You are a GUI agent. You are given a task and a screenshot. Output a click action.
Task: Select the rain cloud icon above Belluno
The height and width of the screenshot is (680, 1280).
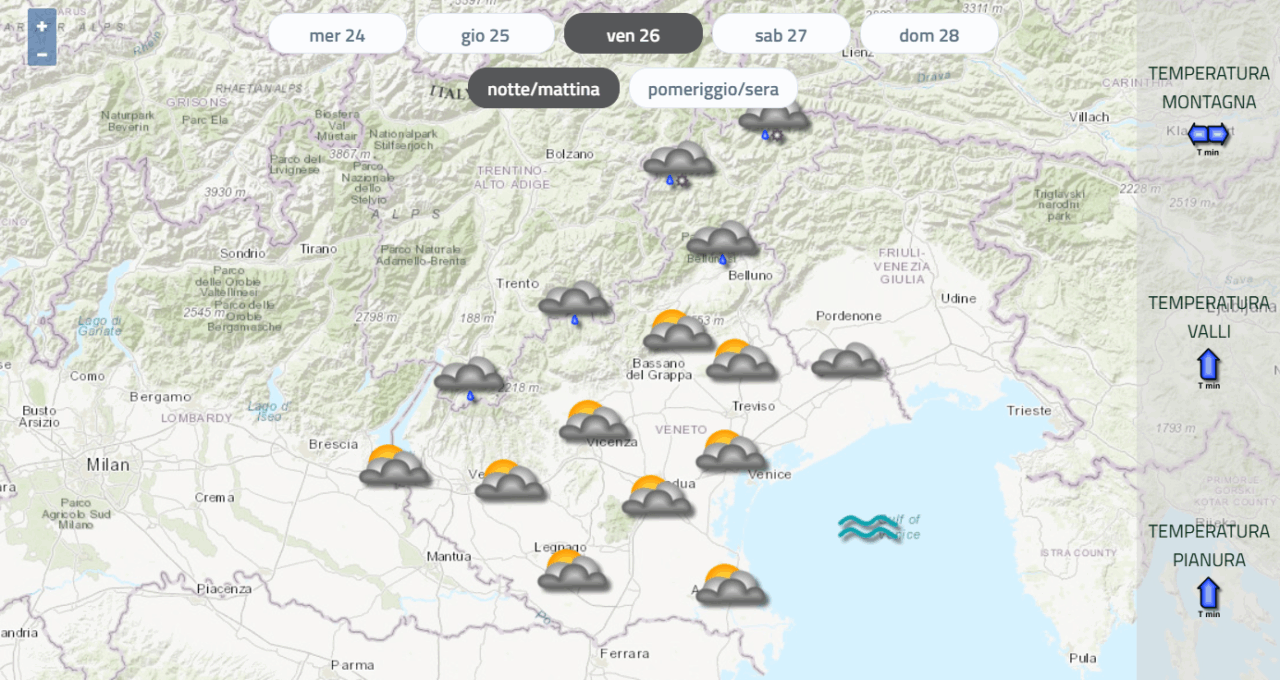[x=722, y=244]
